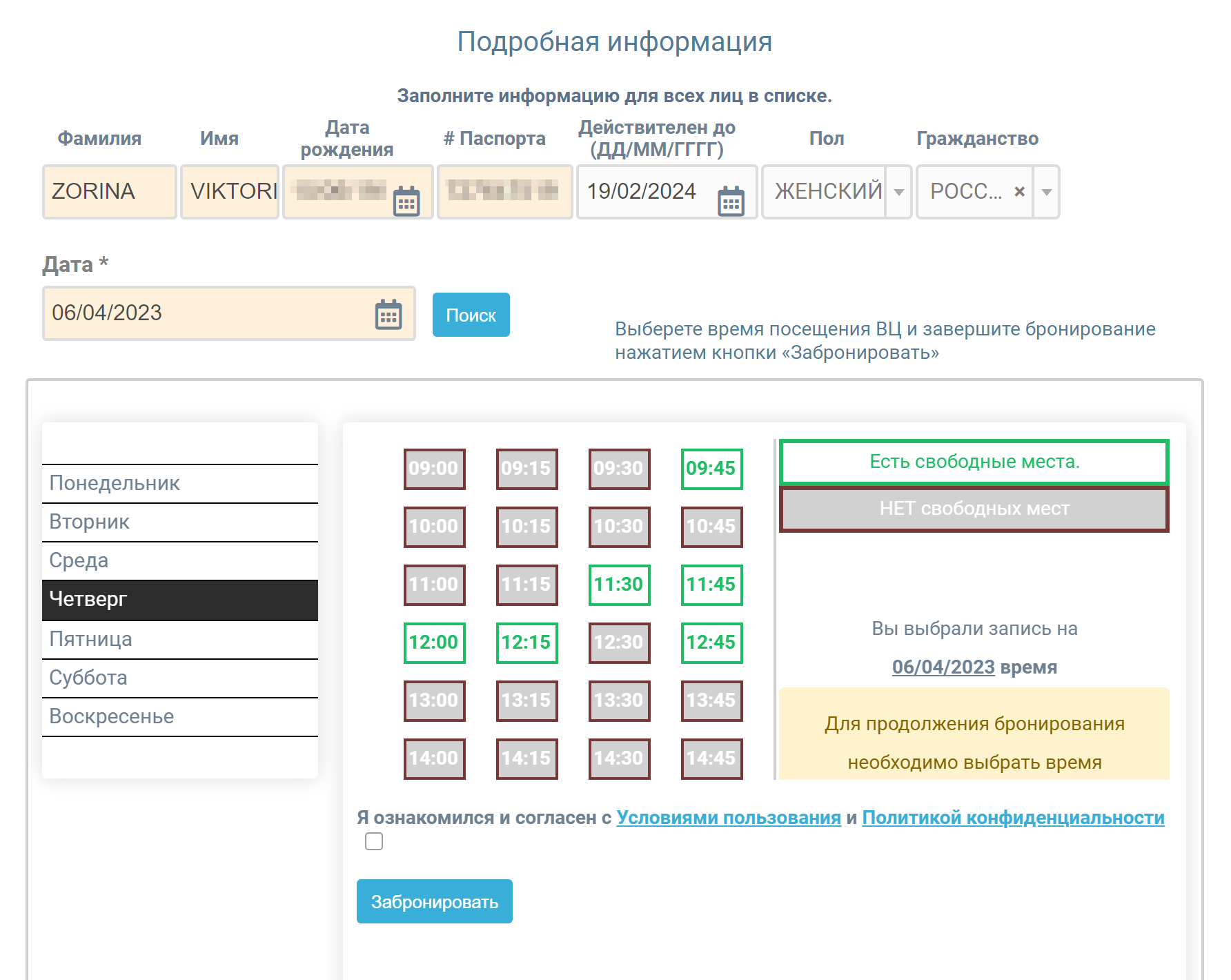Image resolution: width=1231 pixels, height=980 pixels.
Task: Click the unavailable 10:00 time slot
Action: point(434,527)
